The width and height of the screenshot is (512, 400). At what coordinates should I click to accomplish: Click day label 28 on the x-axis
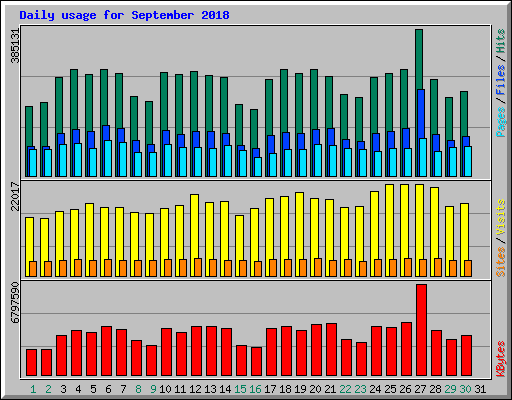(x=435, y=389)
